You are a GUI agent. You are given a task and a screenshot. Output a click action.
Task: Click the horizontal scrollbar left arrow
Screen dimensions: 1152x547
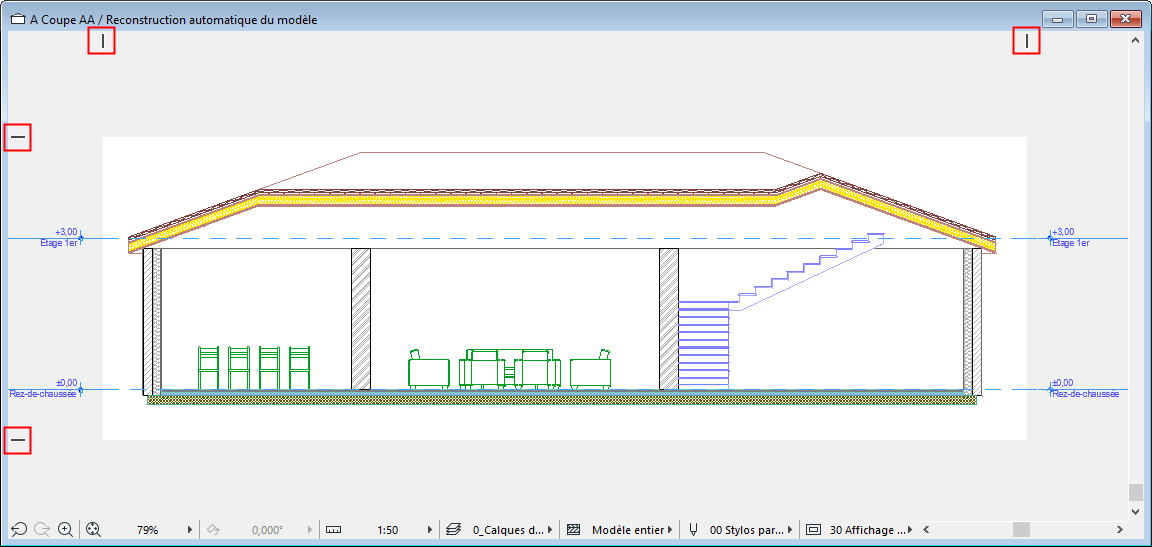click(925, 529)
